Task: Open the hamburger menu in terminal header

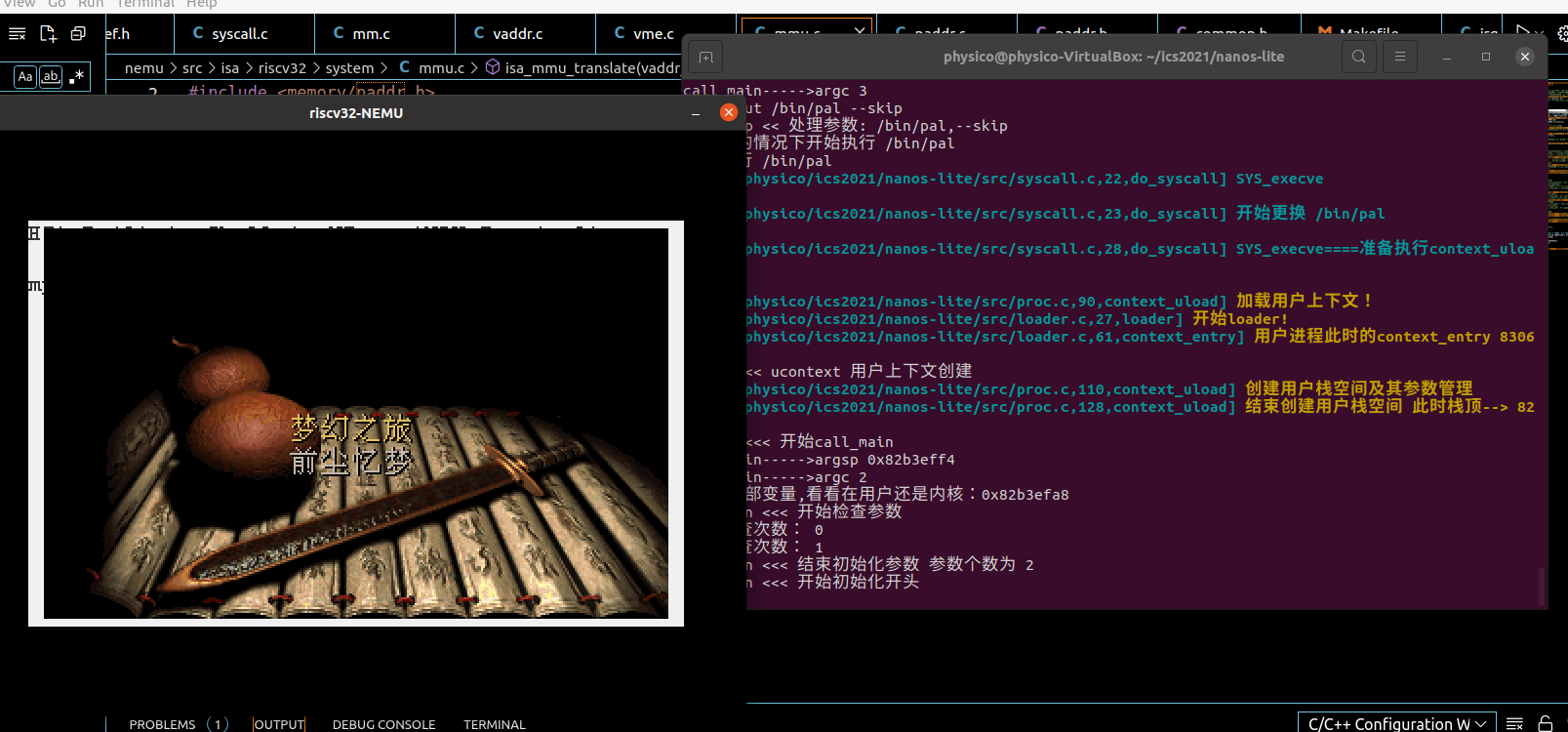Action: [x=1400, y=57]
